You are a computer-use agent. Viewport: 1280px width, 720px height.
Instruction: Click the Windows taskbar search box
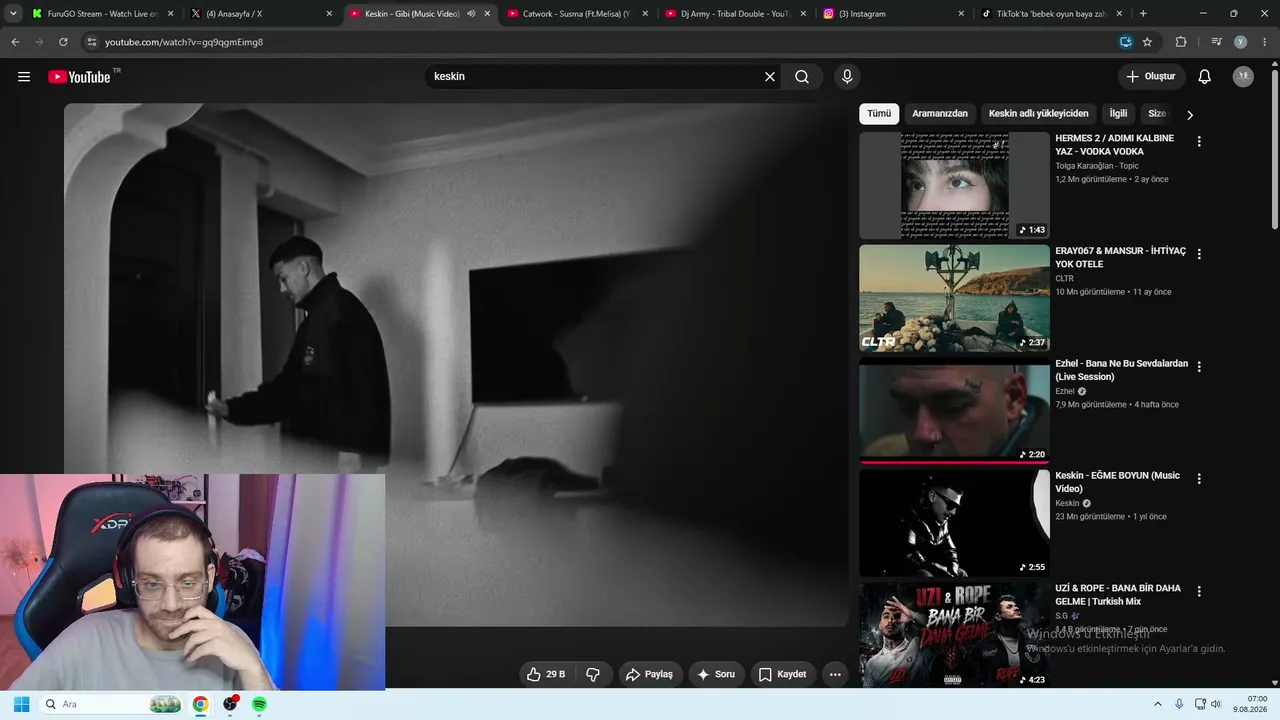point(113,704)
